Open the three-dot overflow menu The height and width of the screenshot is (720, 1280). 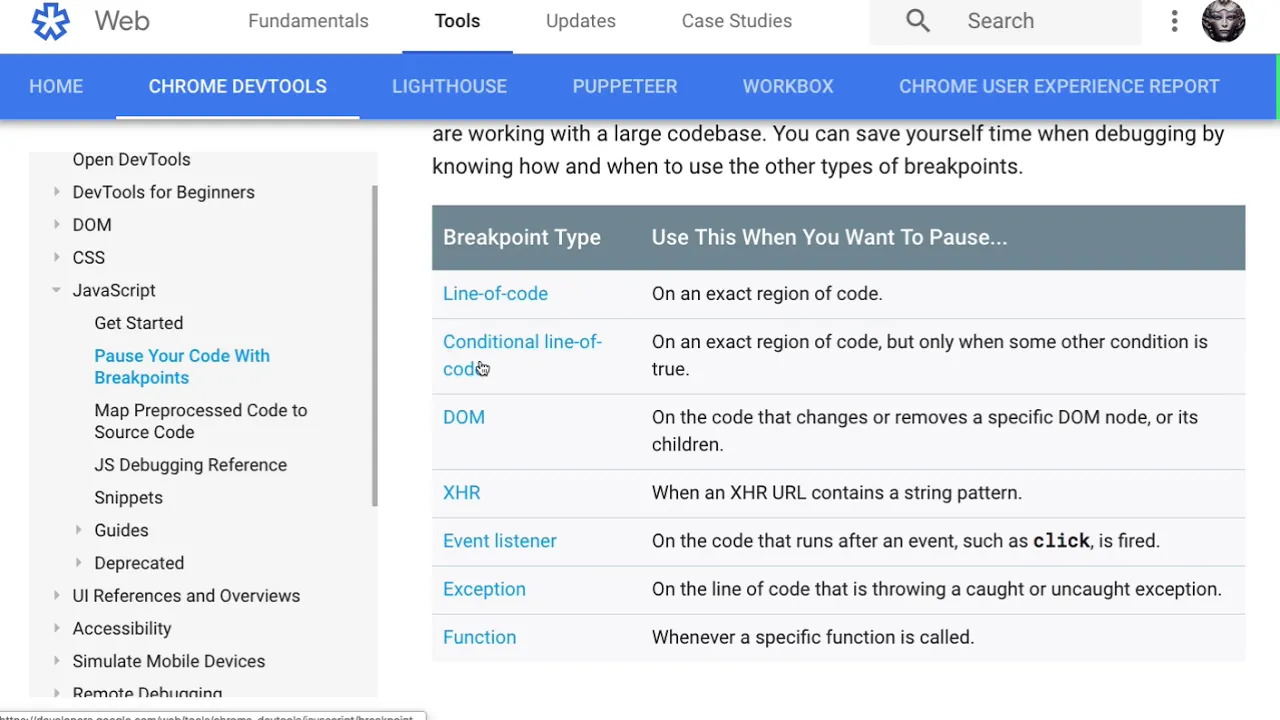1174,21
